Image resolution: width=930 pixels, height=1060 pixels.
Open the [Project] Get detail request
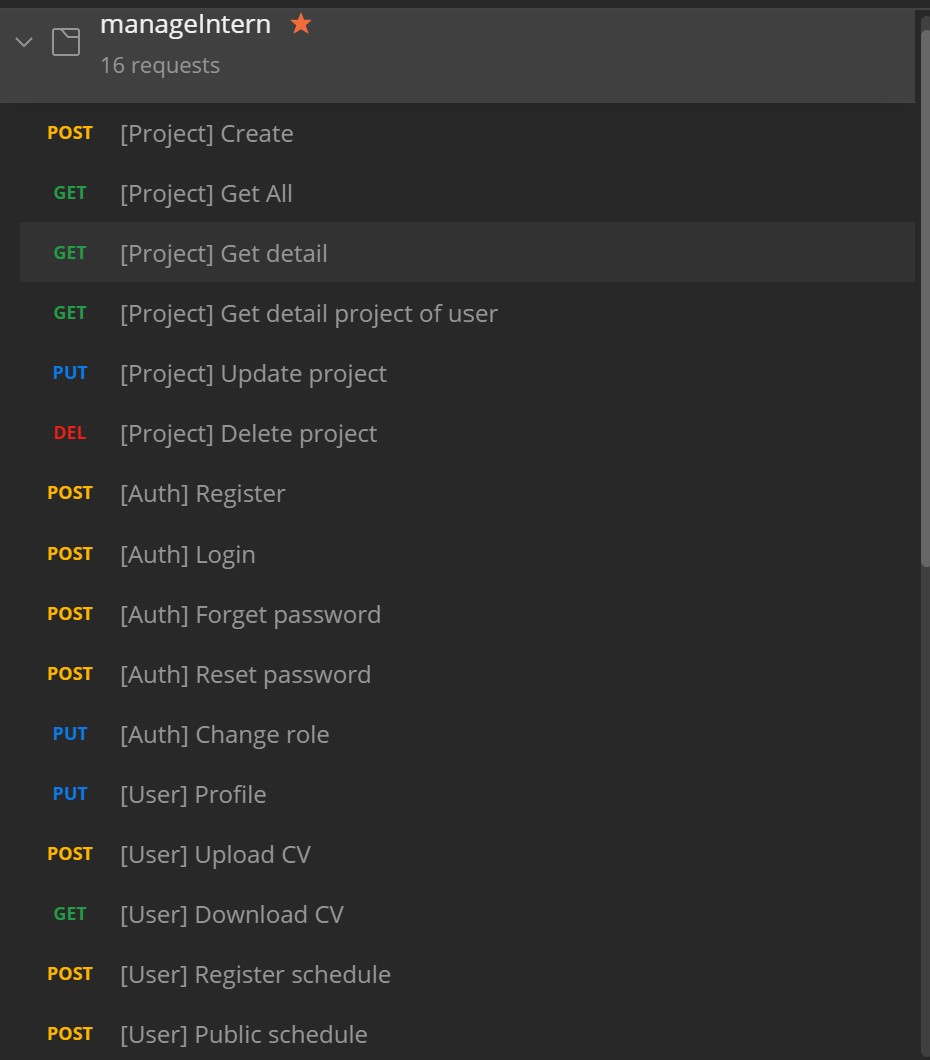[223, 254]
